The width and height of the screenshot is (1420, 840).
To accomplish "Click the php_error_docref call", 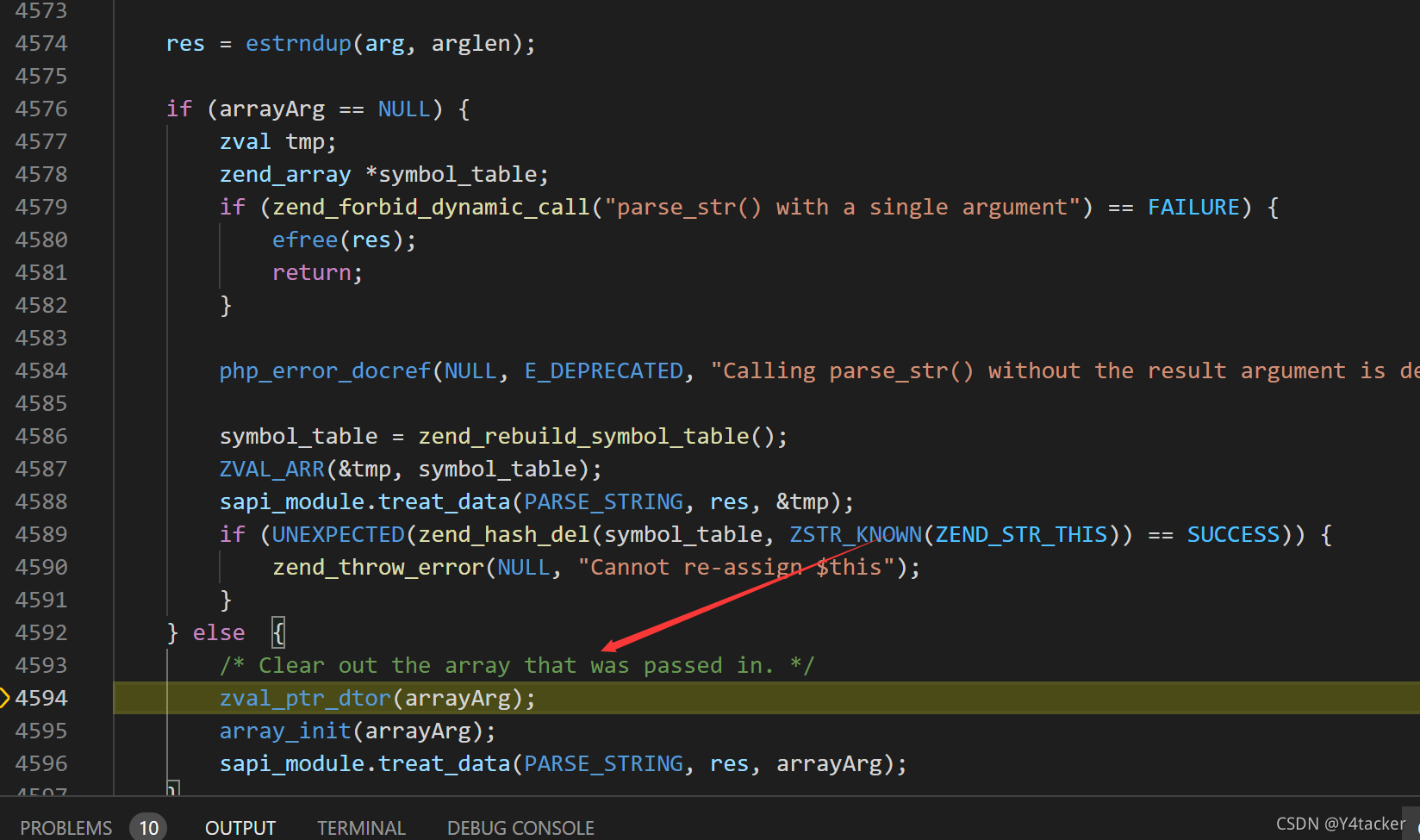I will (325, 371).
